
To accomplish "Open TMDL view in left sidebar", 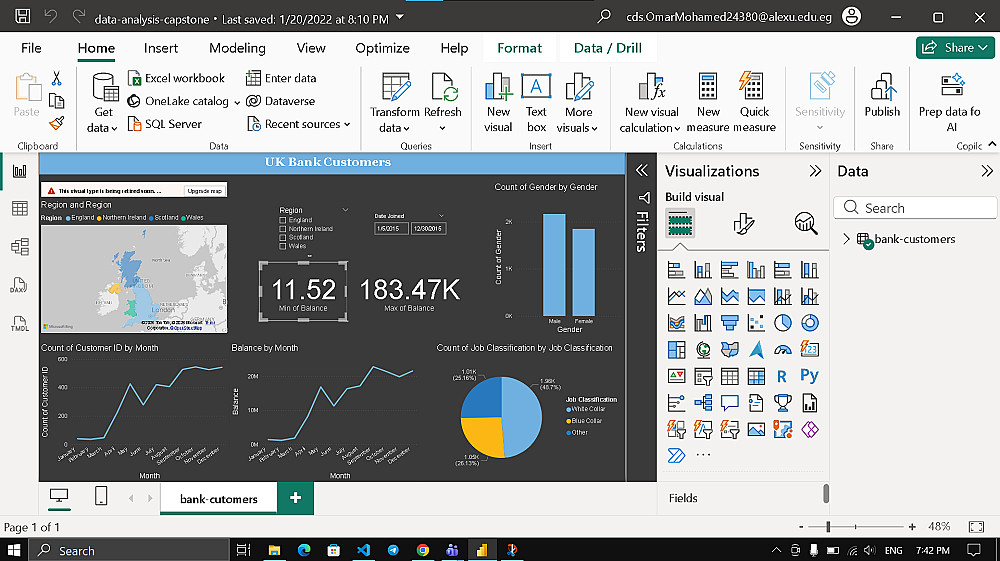I will tap(20, 323).
